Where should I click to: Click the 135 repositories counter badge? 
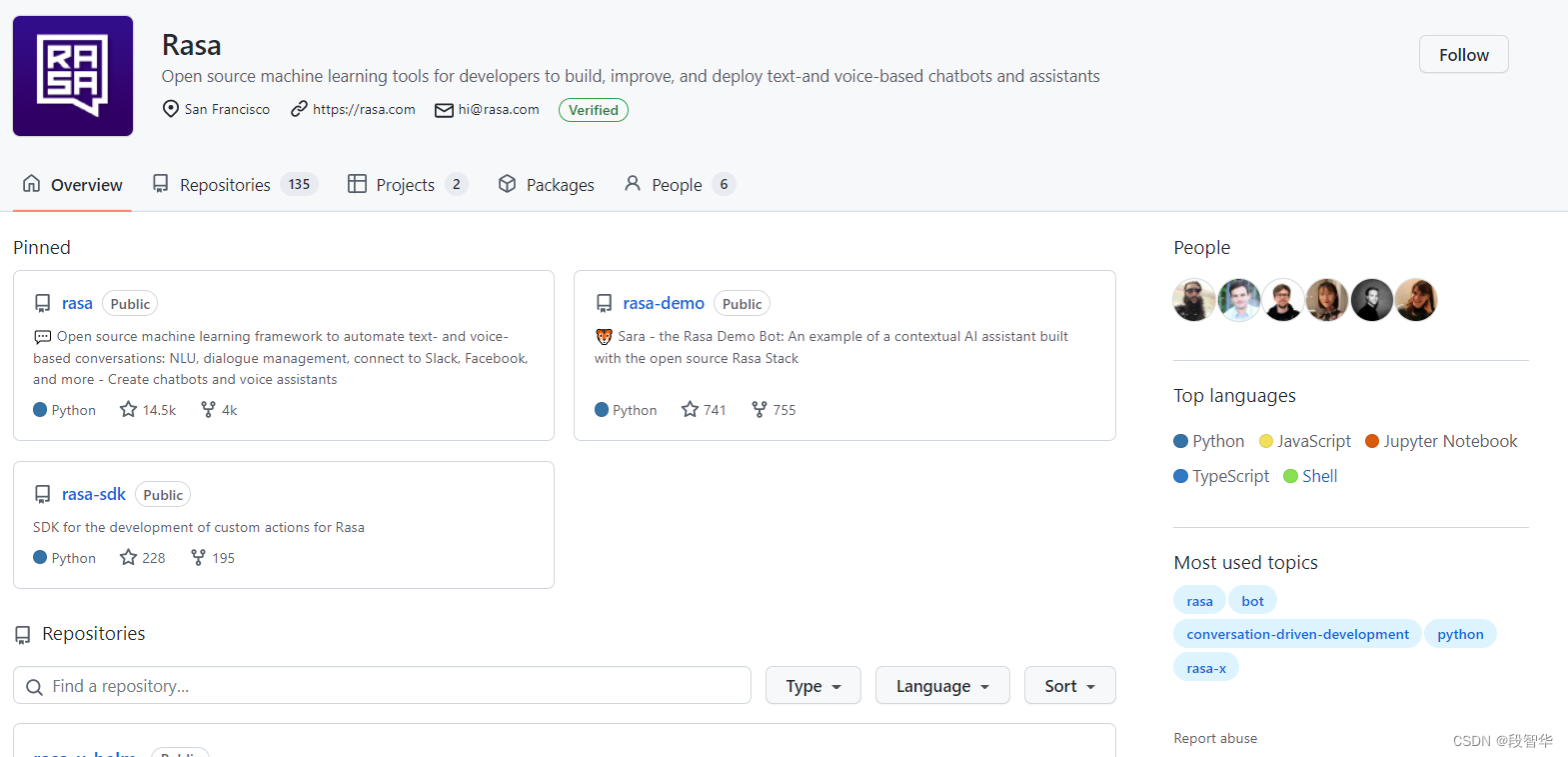[299, 184]
